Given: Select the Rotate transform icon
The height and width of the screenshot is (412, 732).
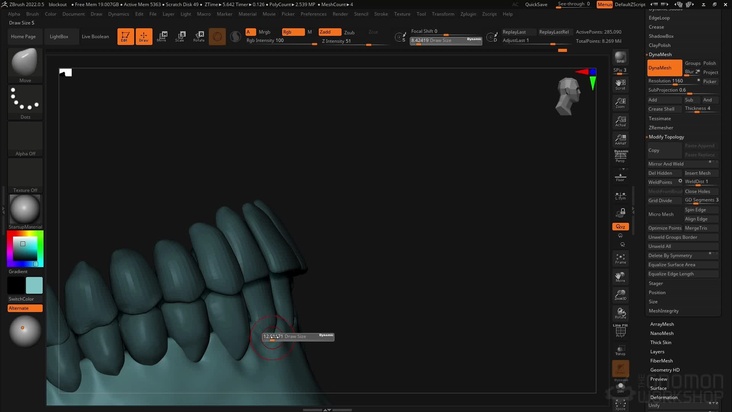Looking at the screenshot, I should click(x=199, y=36).
